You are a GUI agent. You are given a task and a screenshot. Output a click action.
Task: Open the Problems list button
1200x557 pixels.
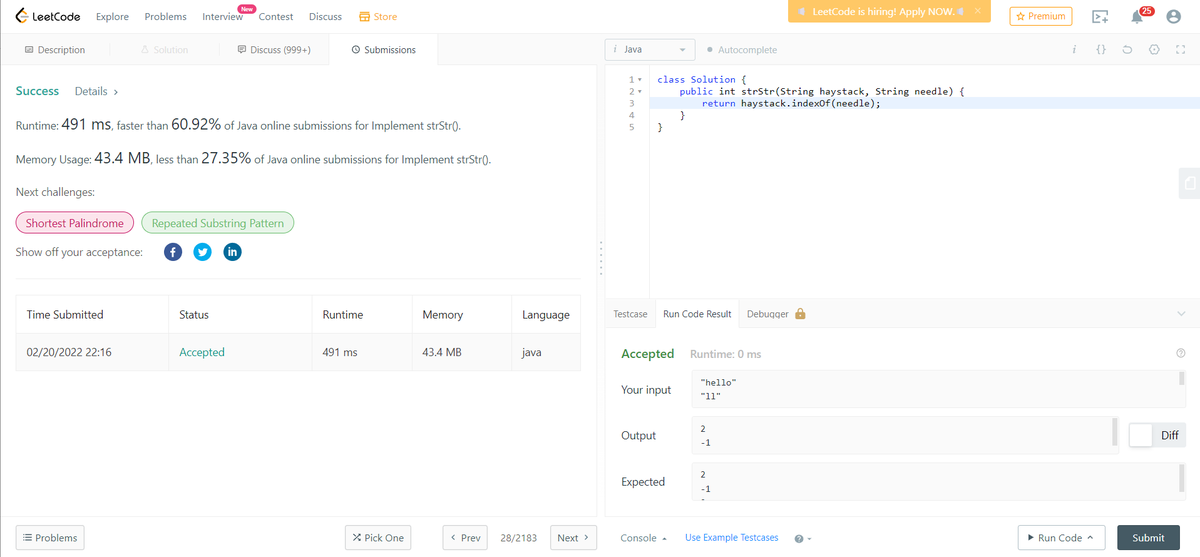(x=50, y=537)
